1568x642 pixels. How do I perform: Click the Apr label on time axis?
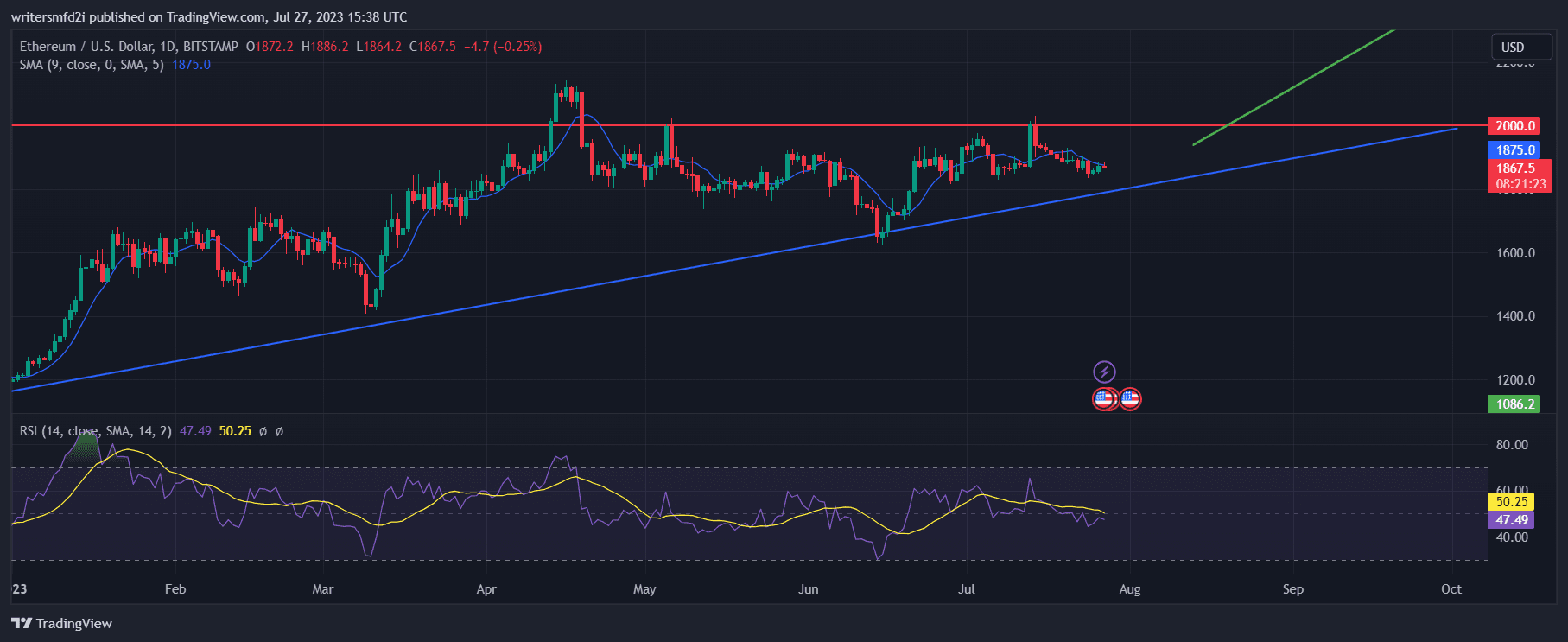coord(486,589)
